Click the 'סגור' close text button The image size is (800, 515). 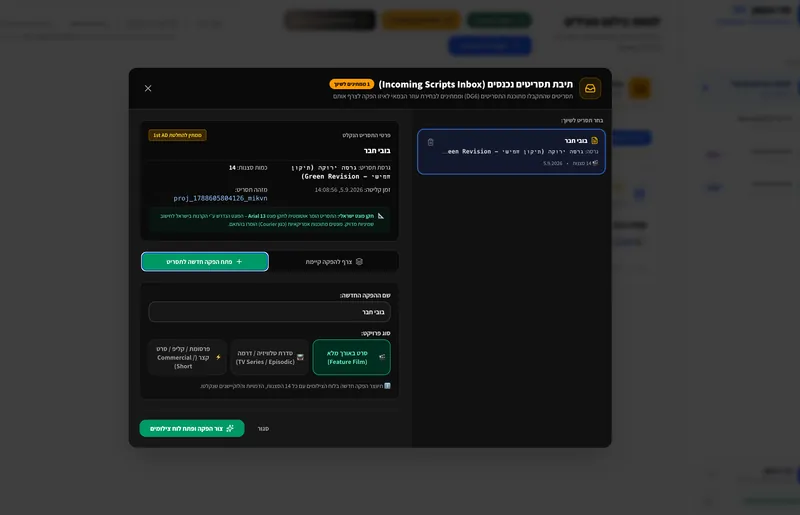pos(263,429)
